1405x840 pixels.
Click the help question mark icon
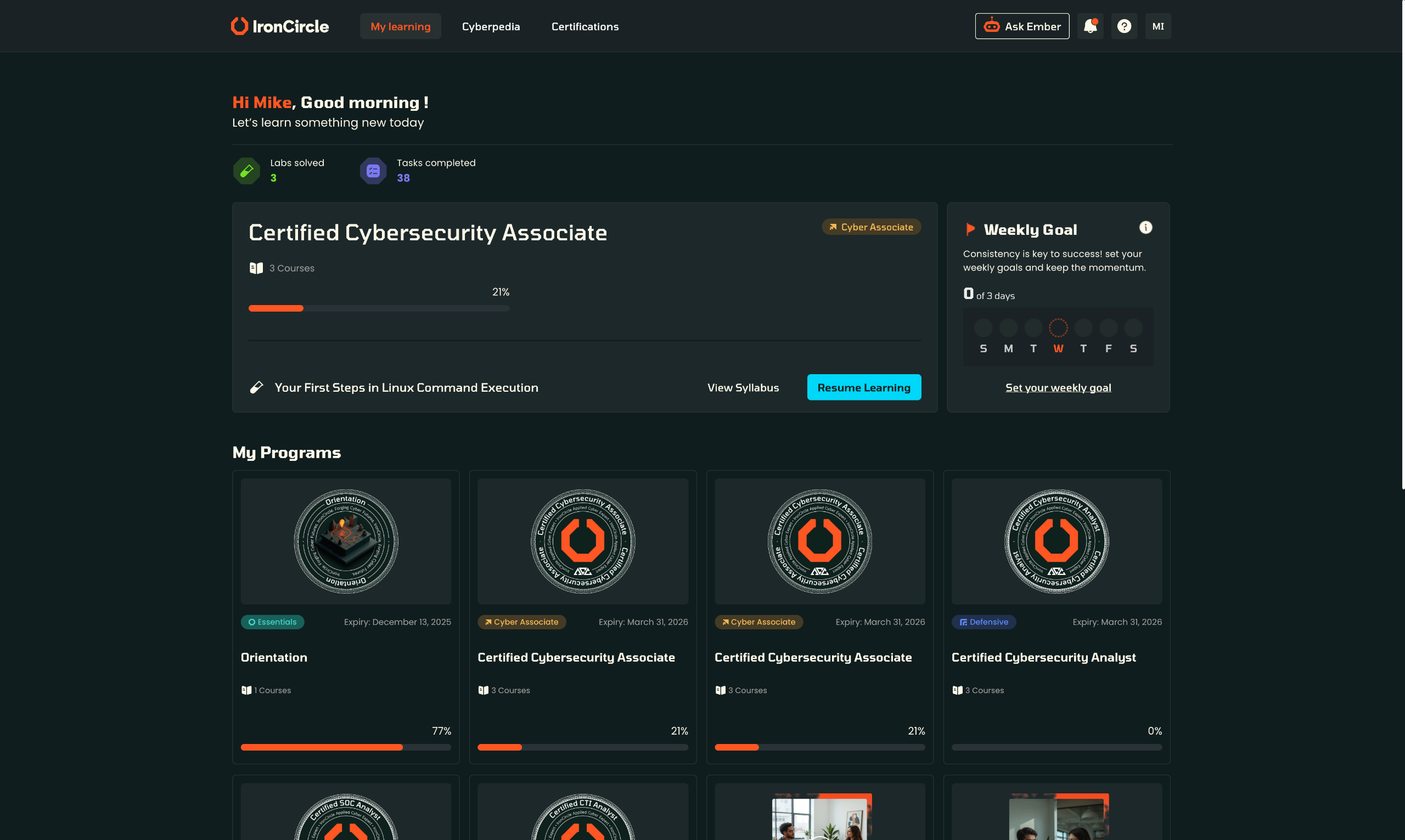(1123, 26)
